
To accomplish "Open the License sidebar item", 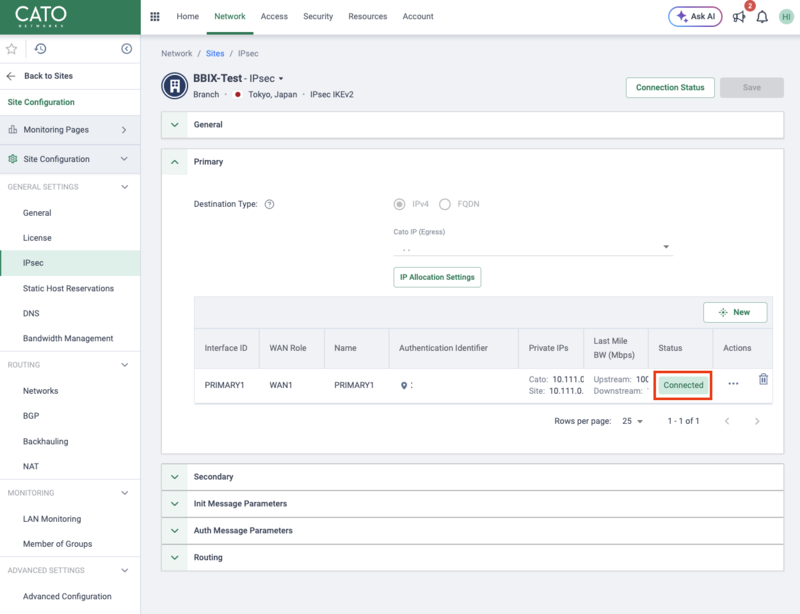I will [37, 238].
